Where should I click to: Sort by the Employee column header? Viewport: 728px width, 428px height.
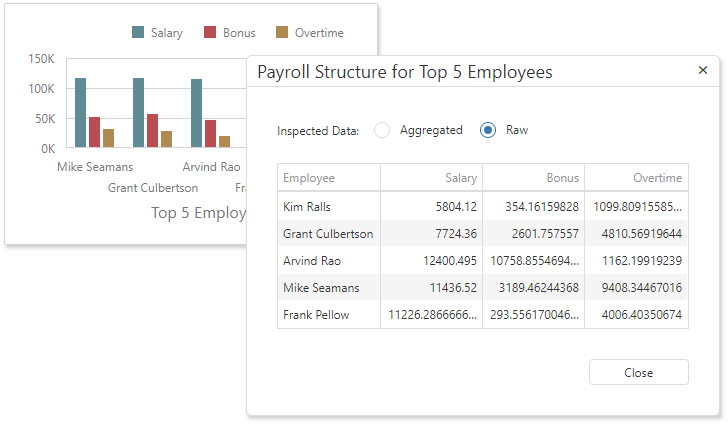point(328,178)
